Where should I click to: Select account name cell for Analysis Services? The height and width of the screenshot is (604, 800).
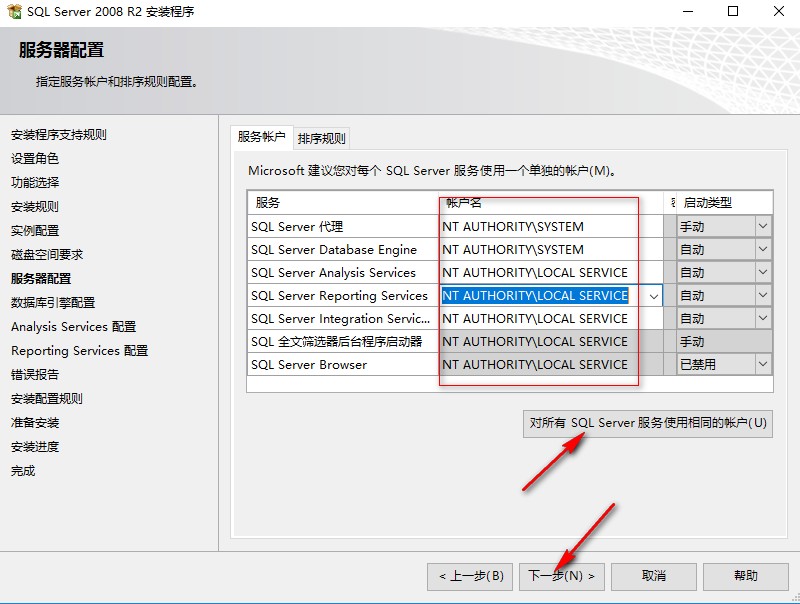551,272
